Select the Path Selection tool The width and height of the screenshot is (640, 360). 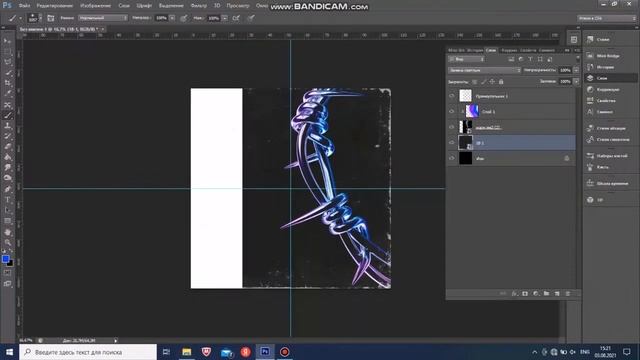pos(8,210)
